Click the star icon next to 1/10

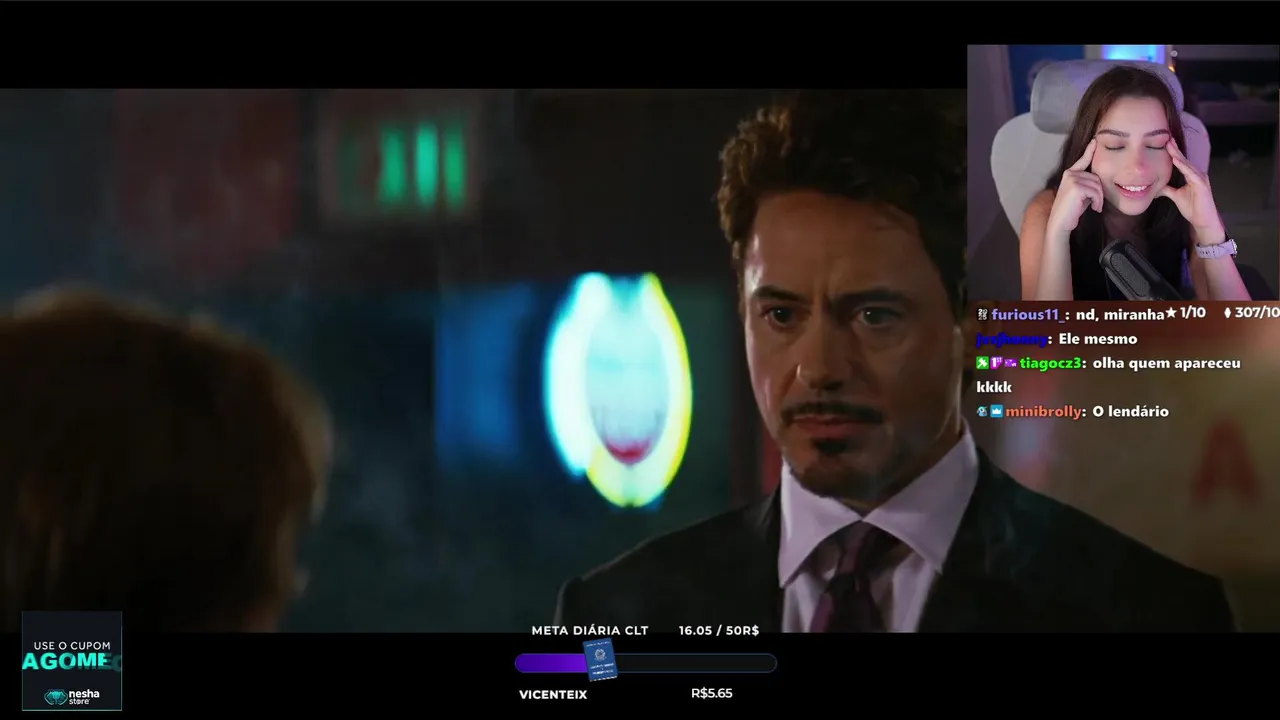pyautogui.click(x=1170, y=313)
